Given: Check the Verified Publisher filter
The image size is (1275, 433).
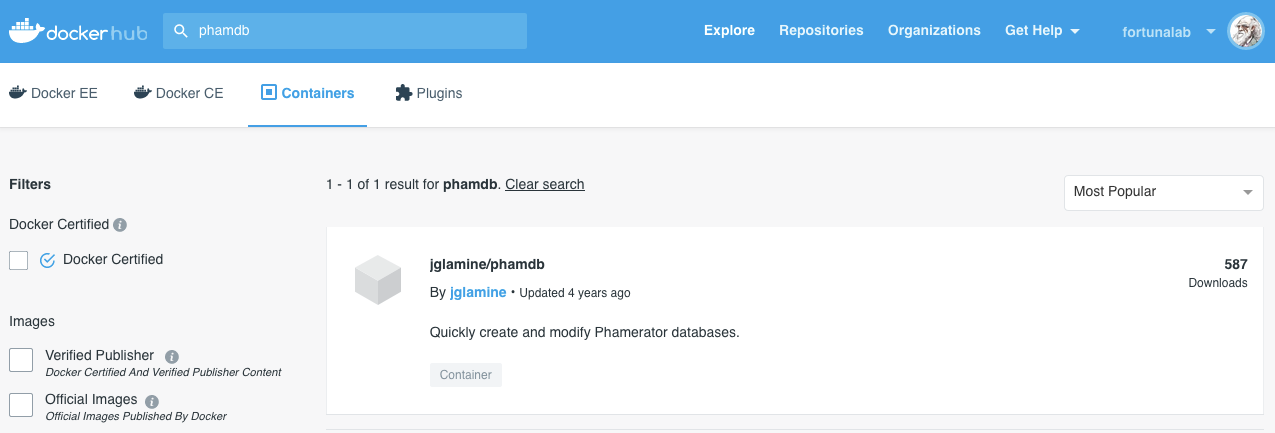Looking at the screenshot, I should (x=21, y=361).
